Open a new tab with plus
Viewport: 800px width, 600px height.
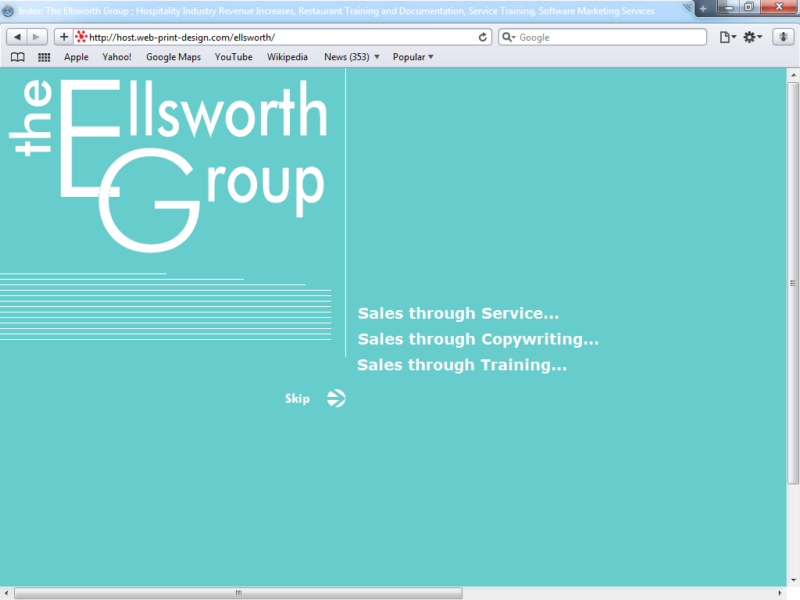coord(703,9)
